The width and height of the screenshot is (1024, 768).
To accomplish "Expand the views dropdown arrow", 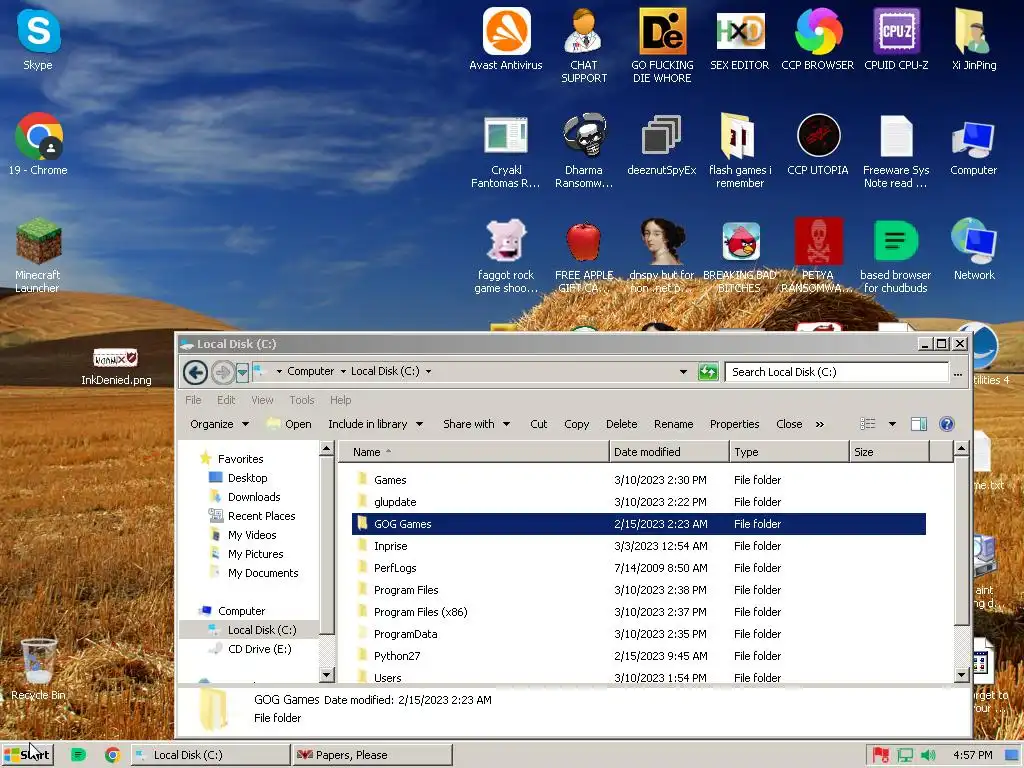I will 892,424.
